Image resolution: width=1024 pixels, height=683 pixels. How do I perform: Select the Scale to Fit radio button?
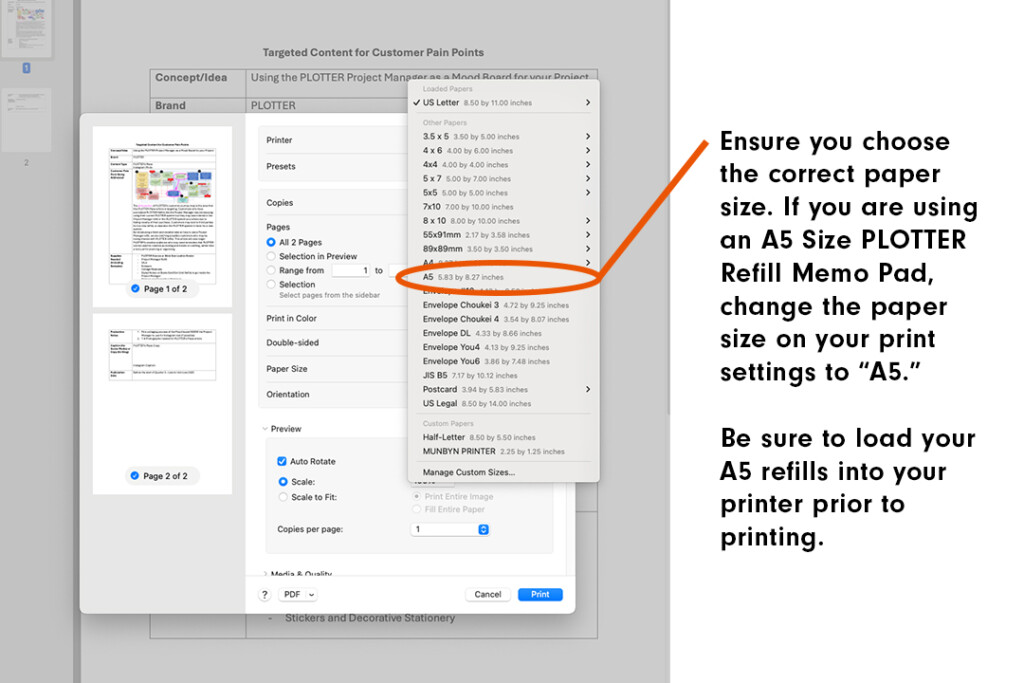[283, 498]
